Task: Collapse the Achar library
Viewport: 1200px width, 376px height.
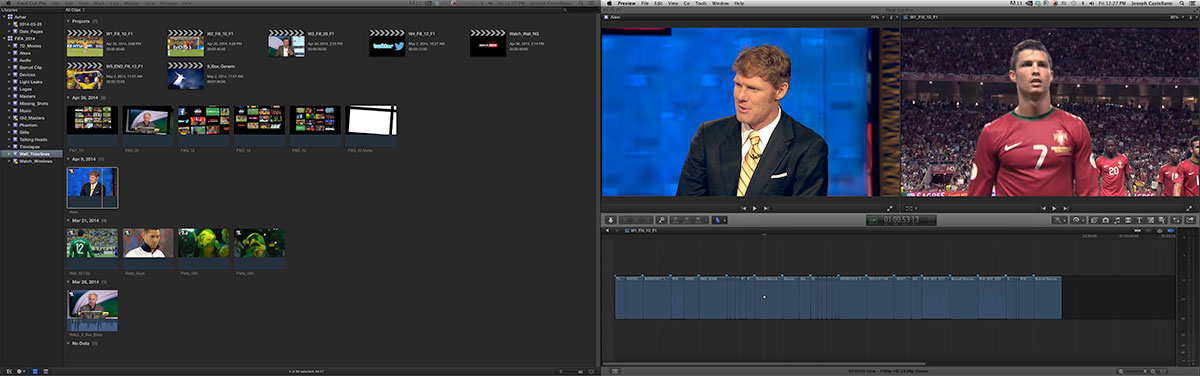Action: click(x=5, y=16)
